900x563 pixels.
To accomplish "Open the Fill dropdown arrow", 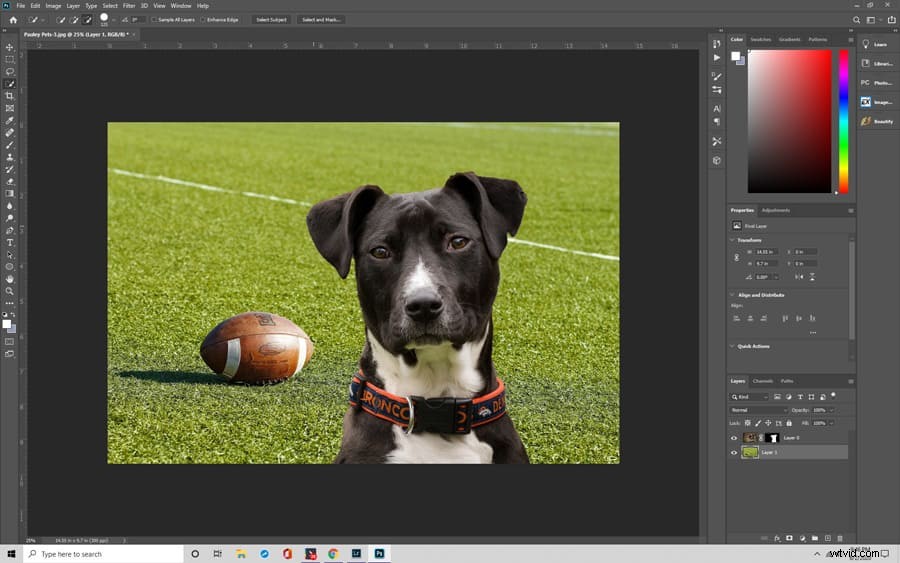I will click(x=831, y=423).
